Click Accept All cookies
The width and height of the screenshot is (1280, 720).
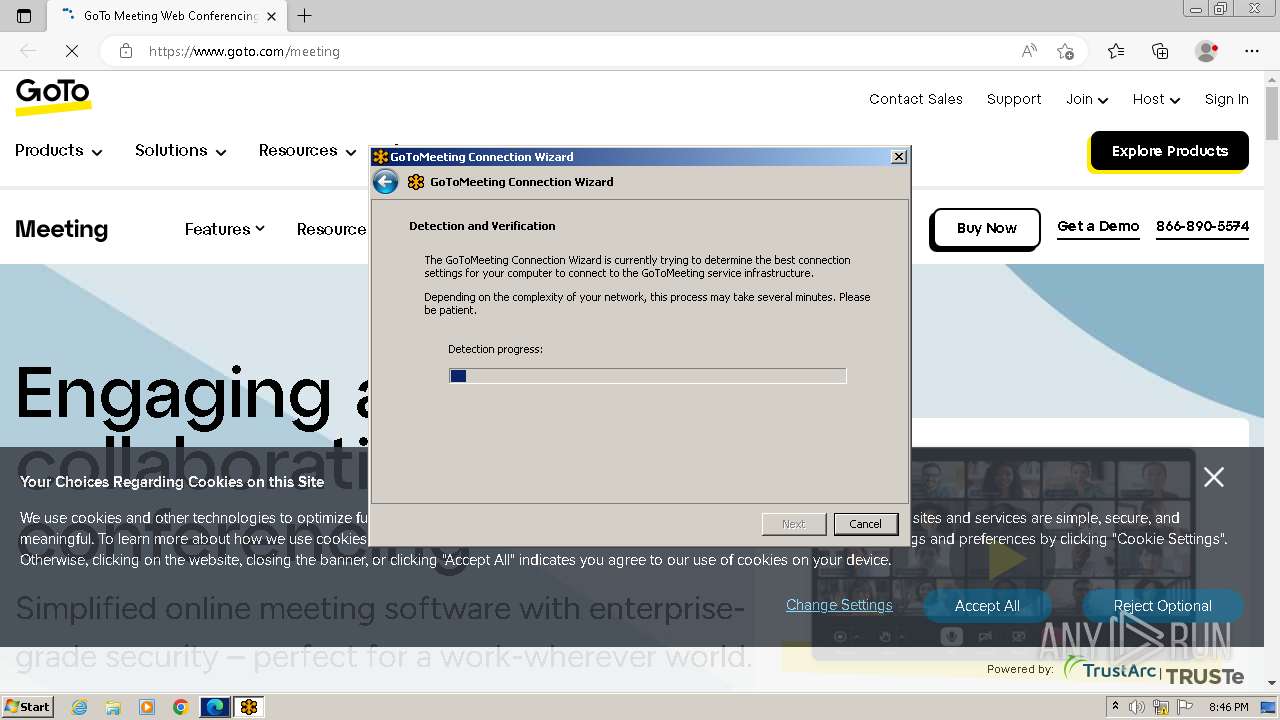(987, 605)
